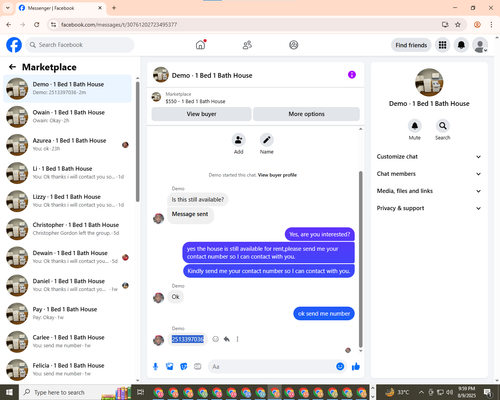Send a thumbs up like
The height and width of the screenshot is (400, 500).
click(x=356, y=367)
